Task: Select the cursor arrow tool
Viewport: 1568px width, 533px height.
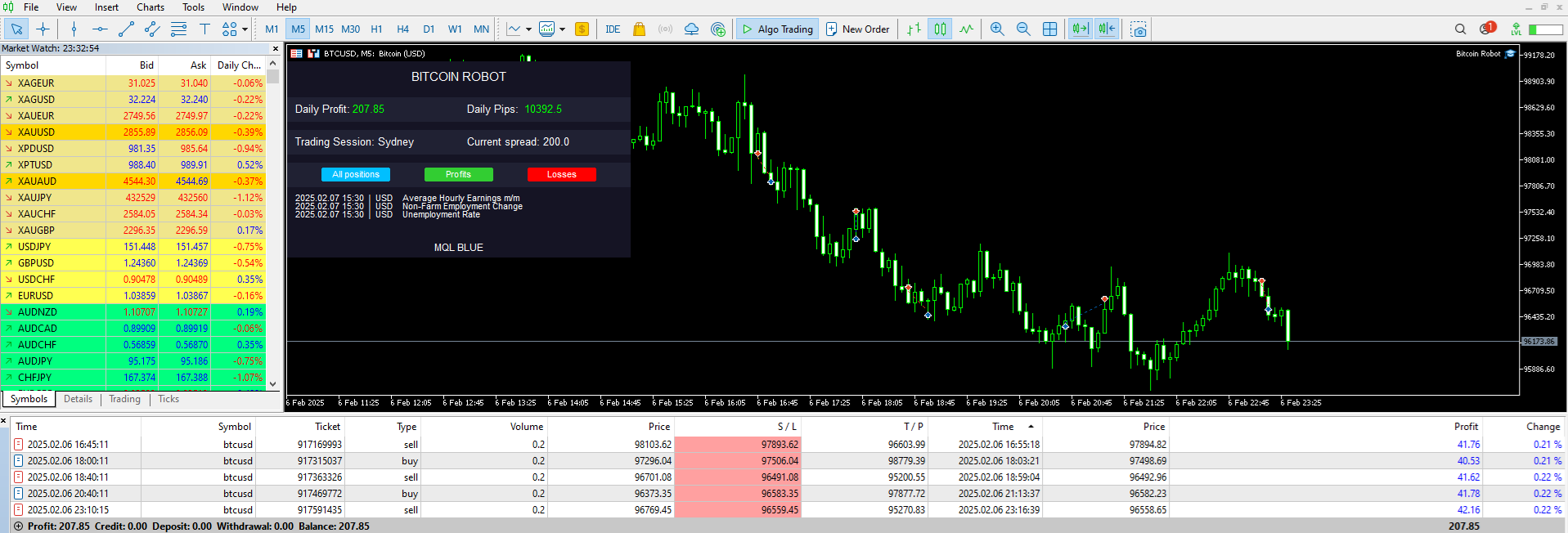Action: pyautogui.click(x=16, y=29)
